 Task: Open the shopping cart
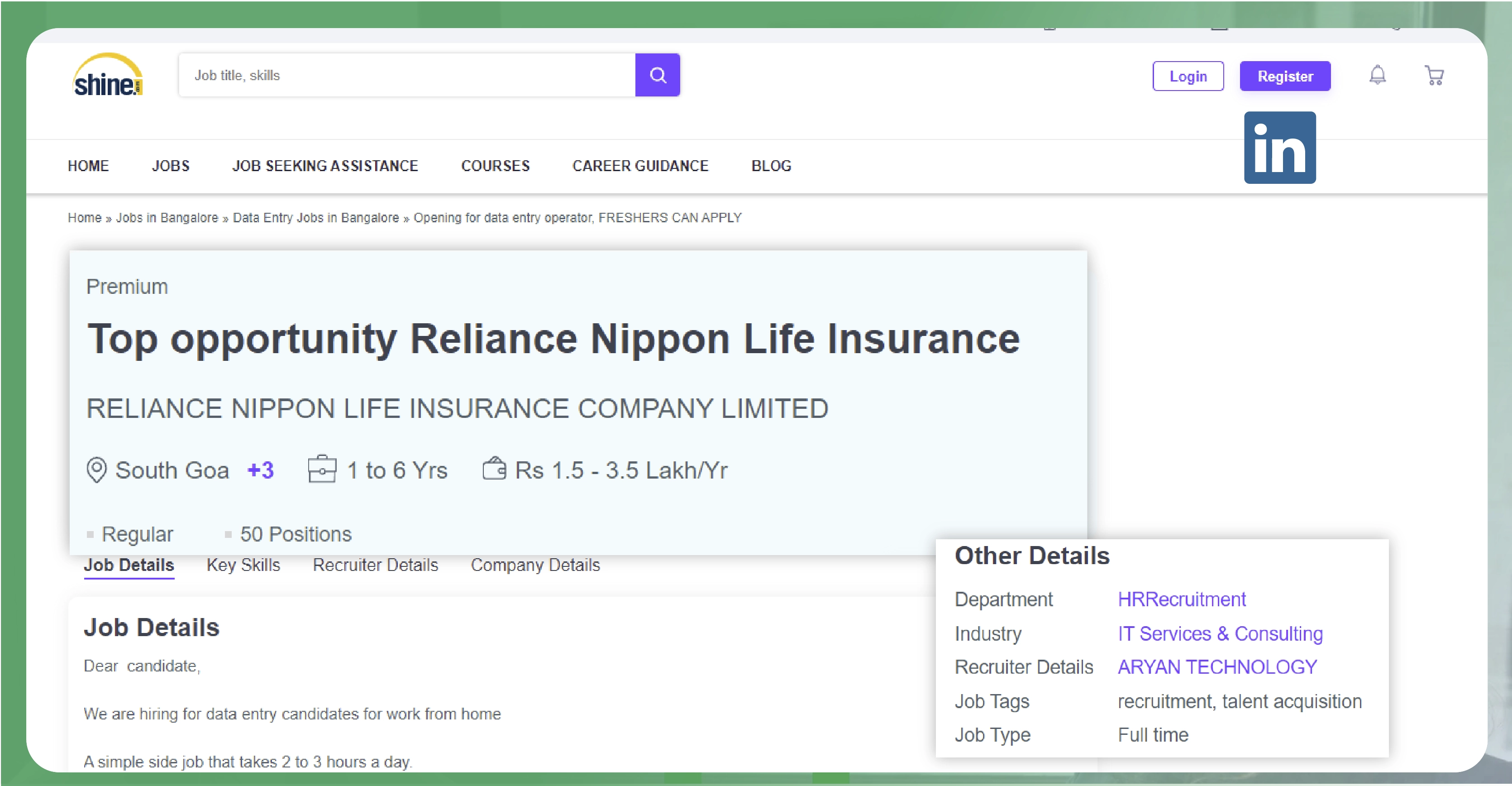(x=1434, y=75)
